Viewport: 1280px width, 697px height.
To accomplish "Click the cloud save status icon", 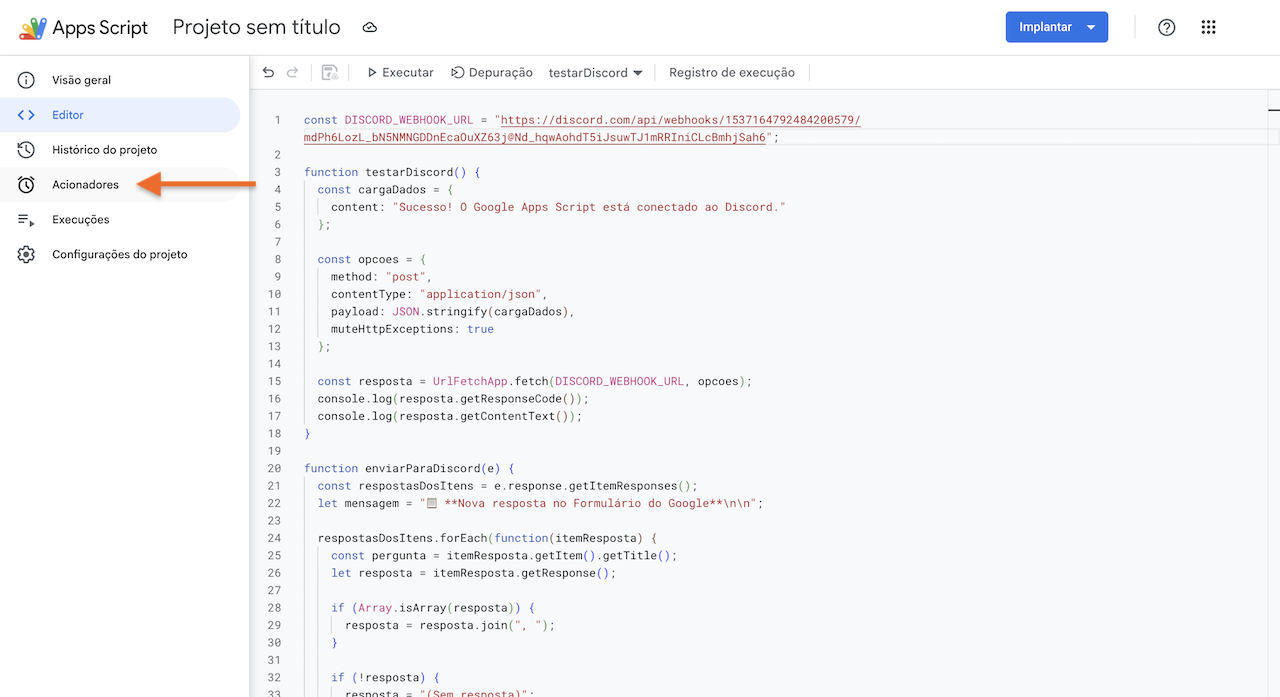I will 370,28.
